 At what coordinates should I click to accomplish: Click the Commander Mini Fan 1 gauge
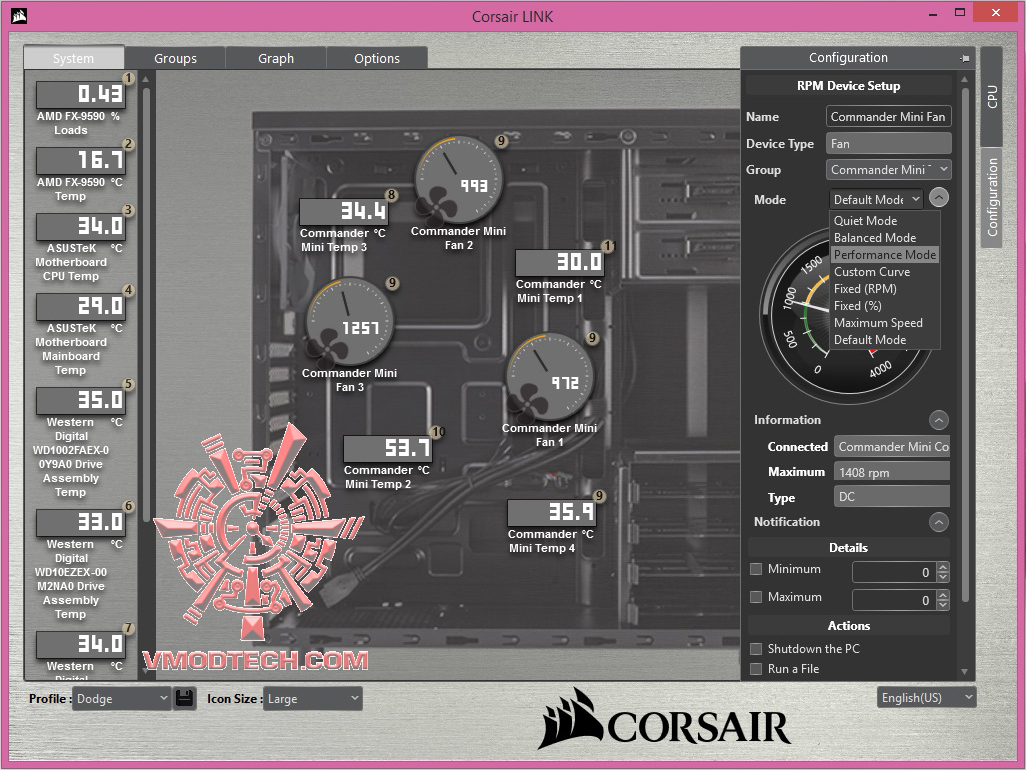pyautogui.click(x=550, y=377)
